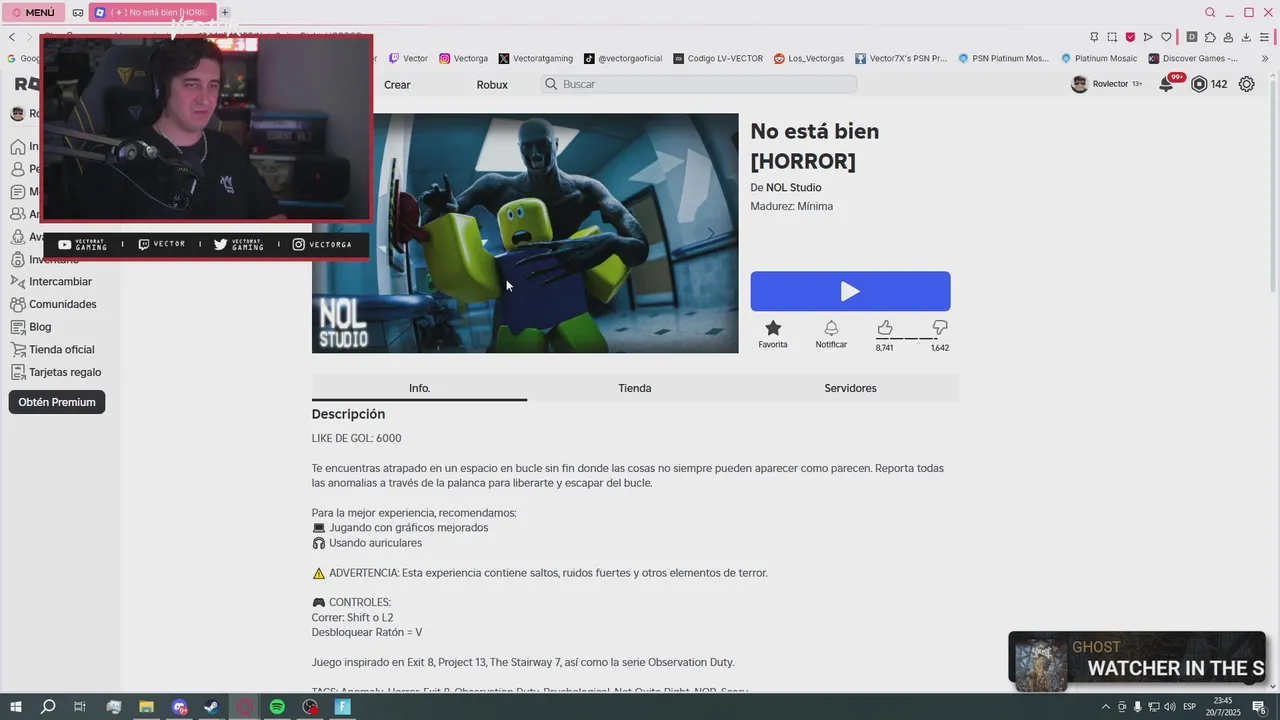The height and width of the screenshot is (720, 1280).
Task: Open Blog in the sidebar
Action: coord(40,327)
